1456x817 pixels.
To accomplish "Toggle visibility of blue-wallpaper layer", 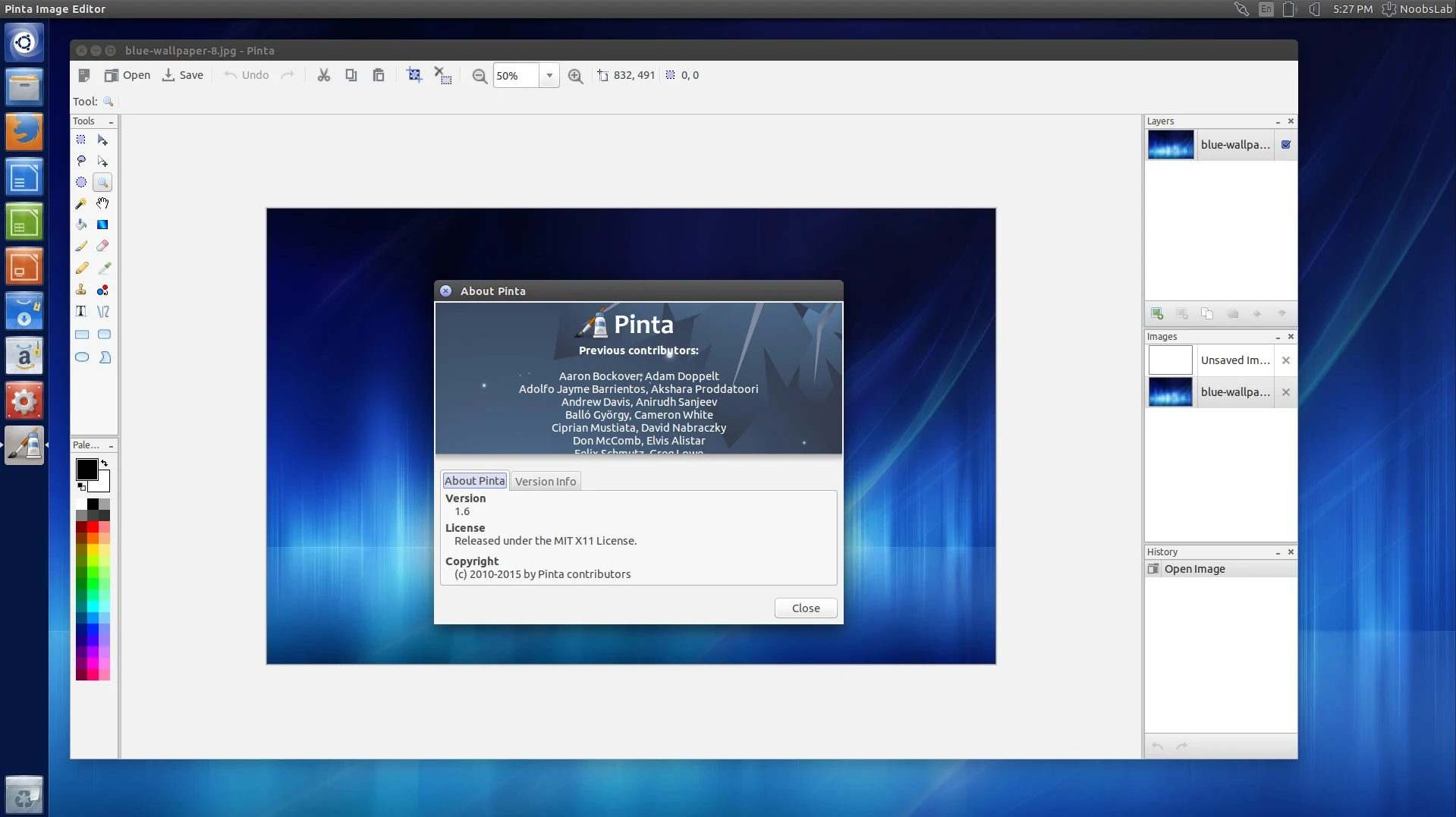I will click(x=1286, y=145).
